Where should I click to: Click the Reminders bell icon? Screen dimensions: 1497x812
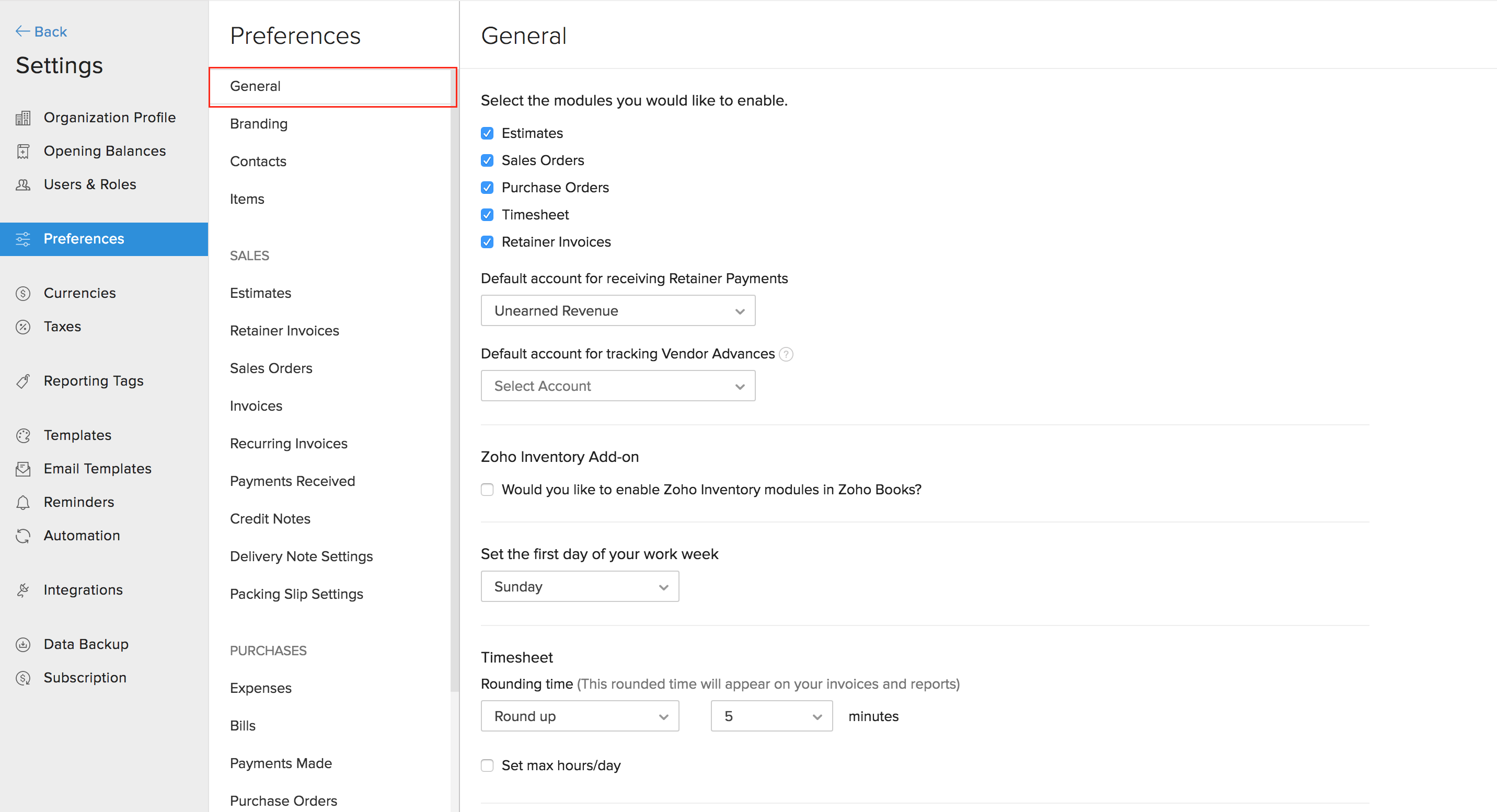(23, 503)
